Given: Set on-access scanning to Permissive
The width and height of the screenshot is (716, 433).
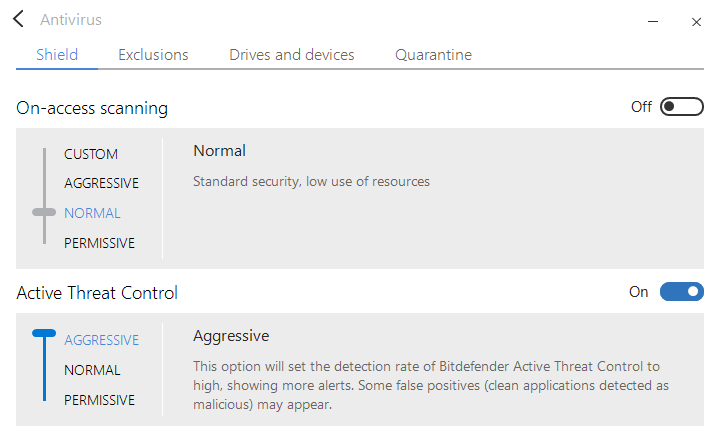Looking at the screenshot, I should pyautogui.click(x=99, y=243).
